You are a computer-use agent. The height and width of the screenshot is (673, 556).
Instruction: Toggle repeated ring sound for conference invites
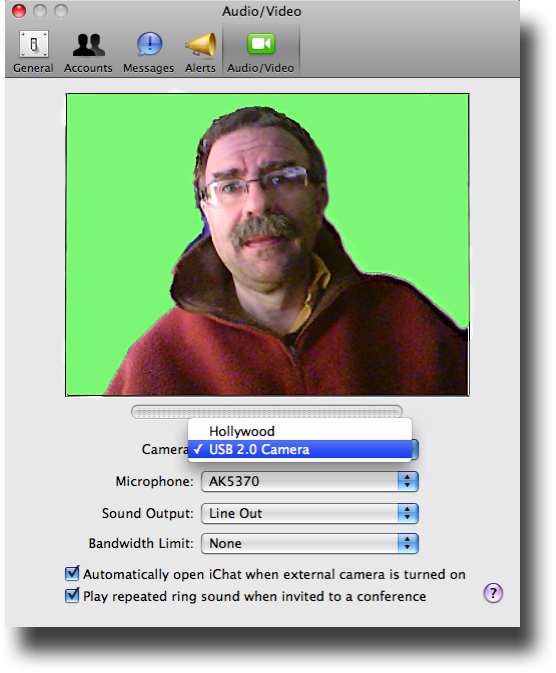[72, 596]
